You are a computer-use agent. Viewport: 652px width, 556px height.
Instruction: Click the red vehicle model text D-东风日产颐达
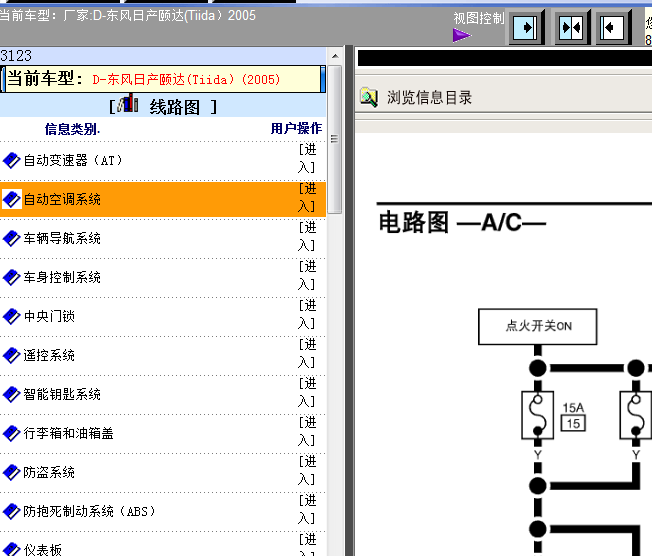coord(186,79)
